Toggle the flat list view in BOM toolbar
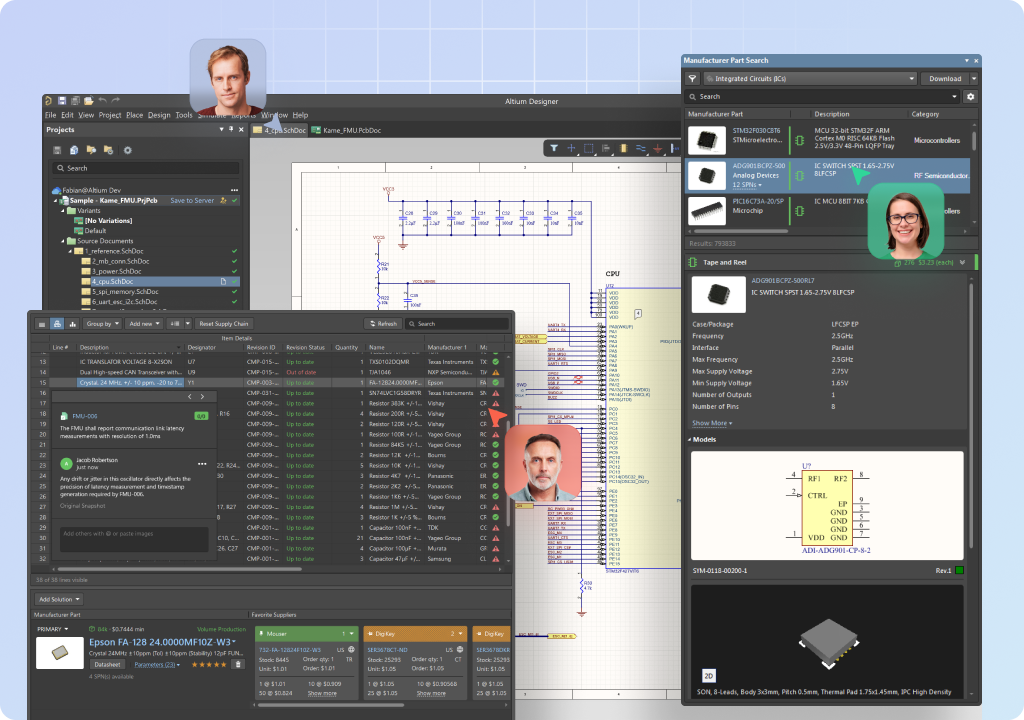 (42, 324)
